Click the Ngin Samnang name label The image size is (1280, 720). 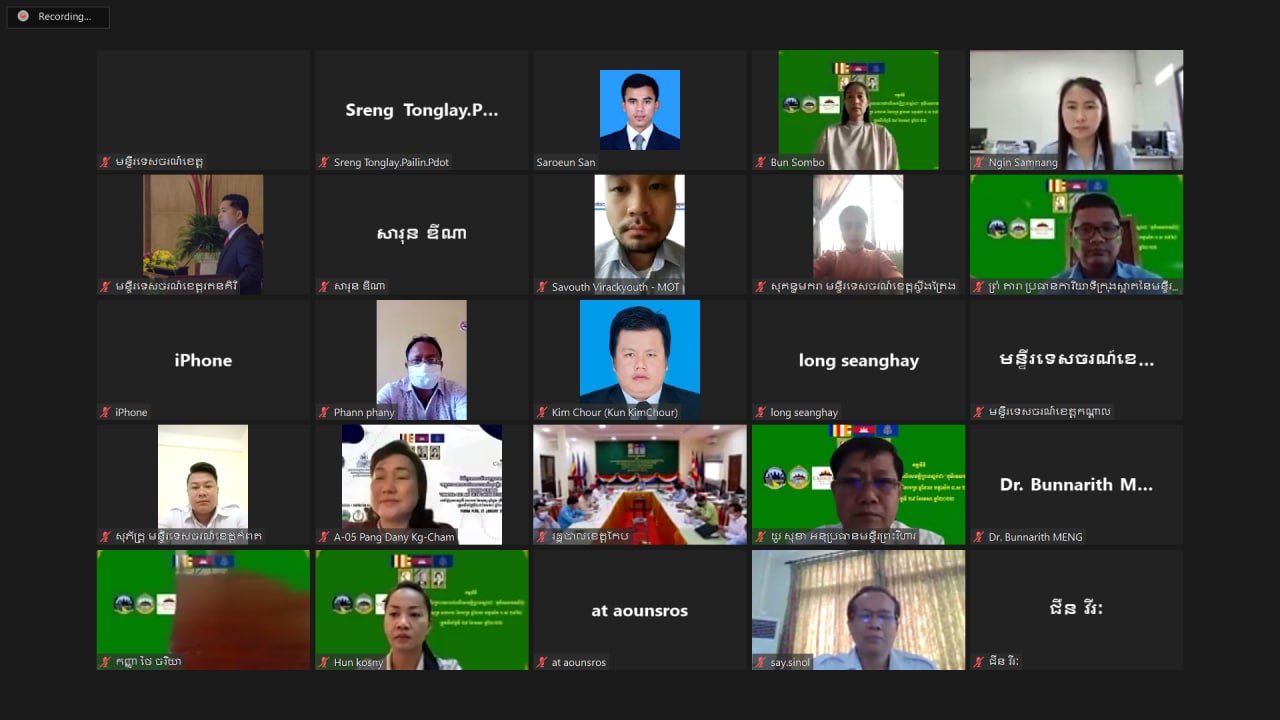pyautogui.click(x=1022, y=162)
